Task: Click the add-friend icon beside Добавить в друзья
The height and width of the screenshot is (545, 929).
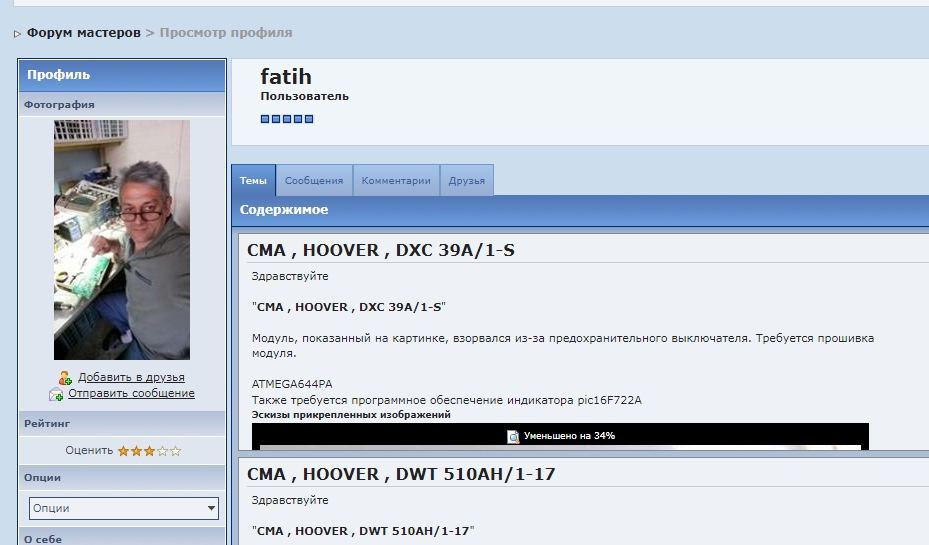Action: pos(65,378)
